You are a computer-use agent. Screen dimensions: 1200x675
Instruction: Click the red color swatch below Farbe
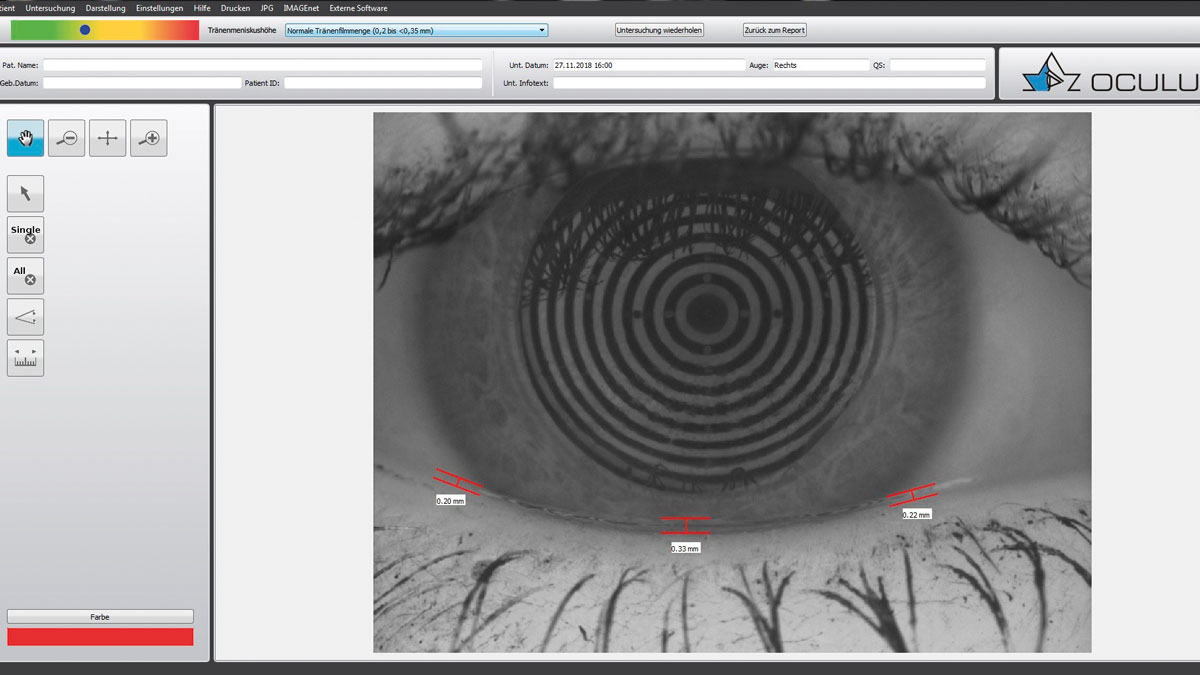[100, 637]
